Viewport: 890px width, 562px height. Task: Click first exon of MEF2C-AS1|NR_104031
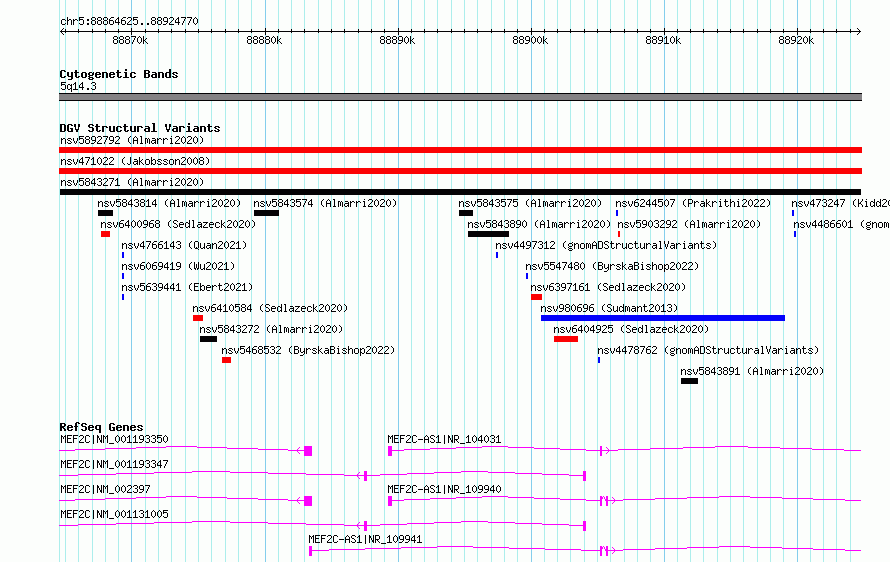390,451
